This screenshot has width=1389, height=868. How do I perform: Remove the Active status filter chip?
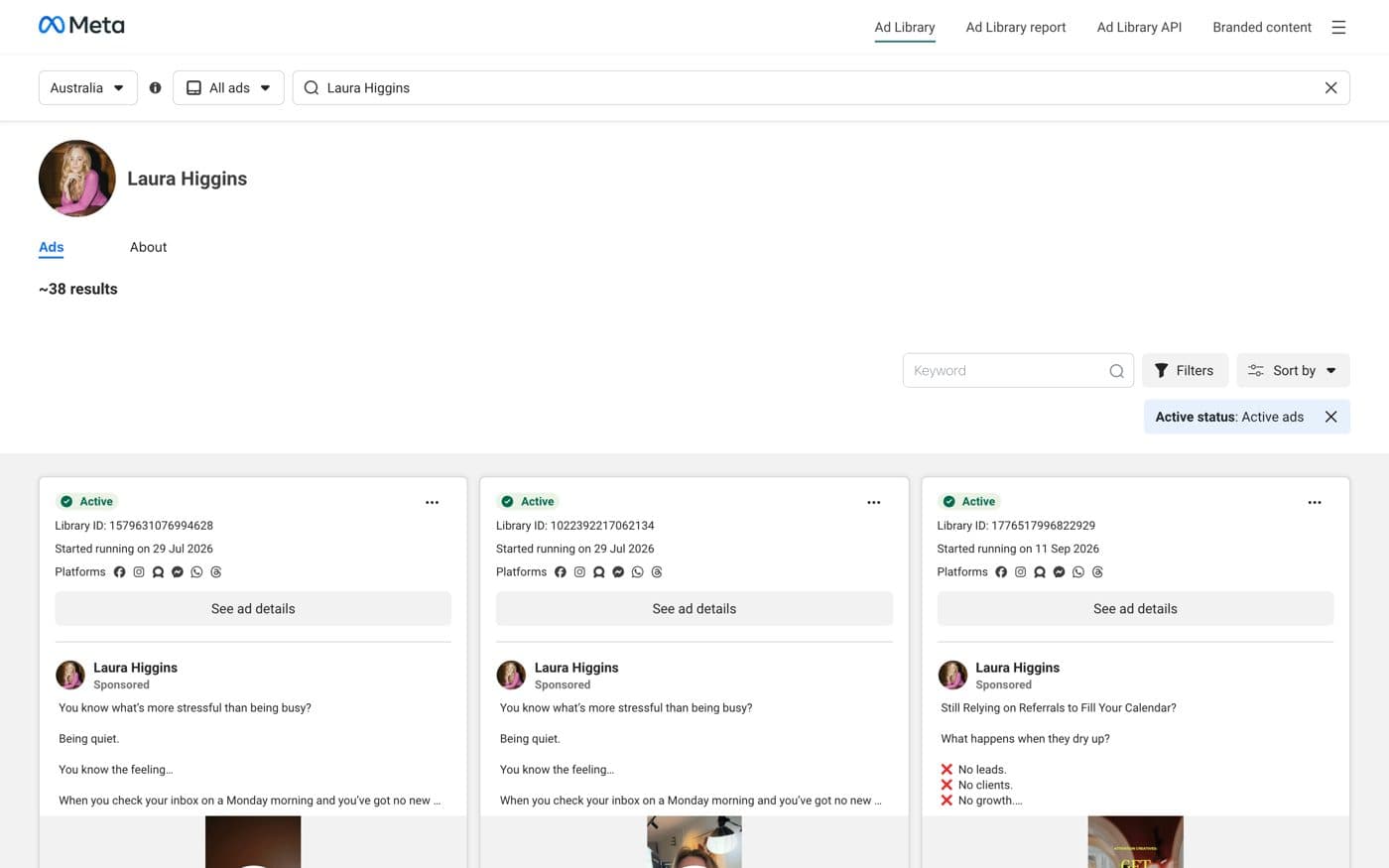[x=1330, y=417]
